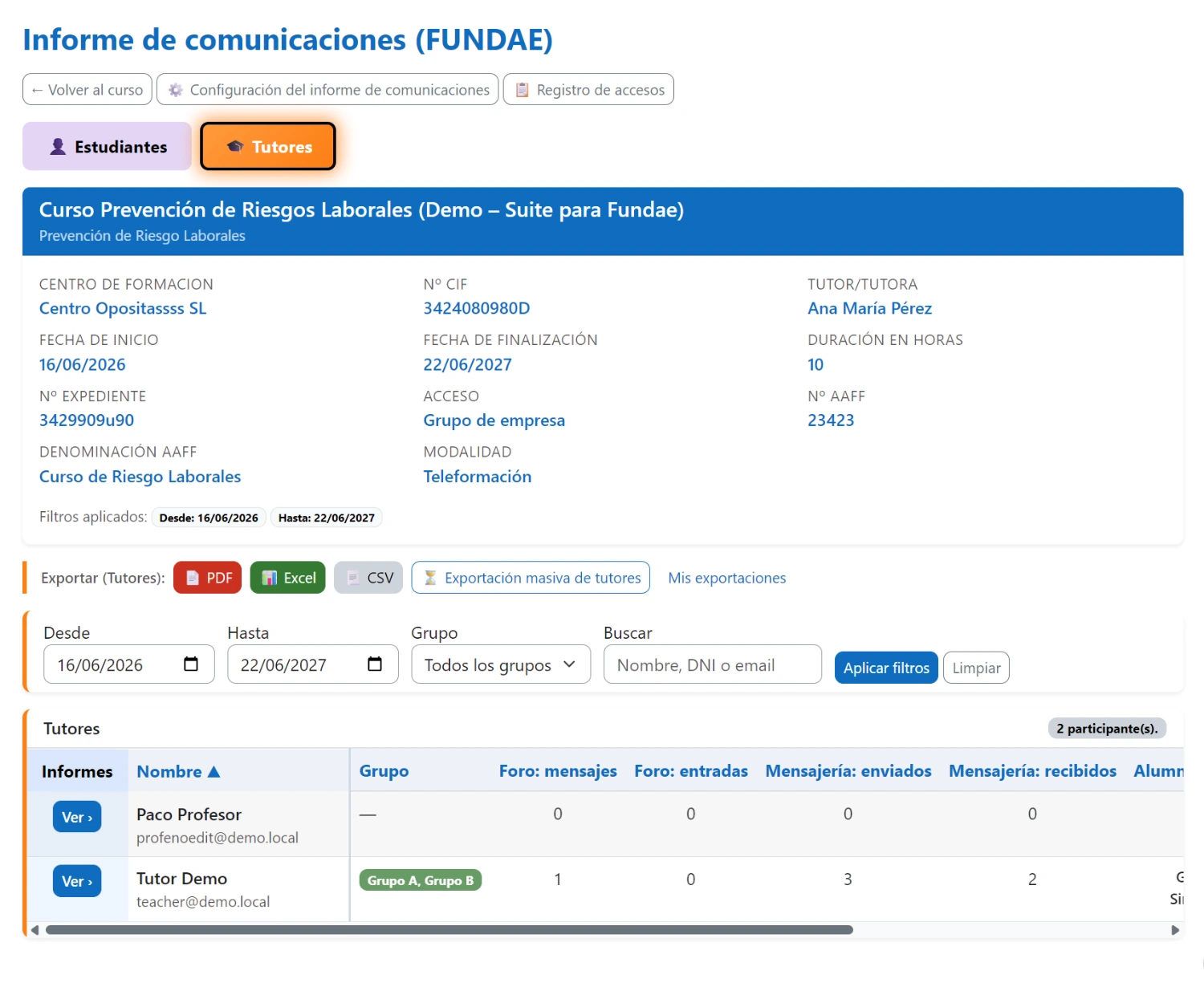Click the scroll left arrow of table

(x=35, y=930)
